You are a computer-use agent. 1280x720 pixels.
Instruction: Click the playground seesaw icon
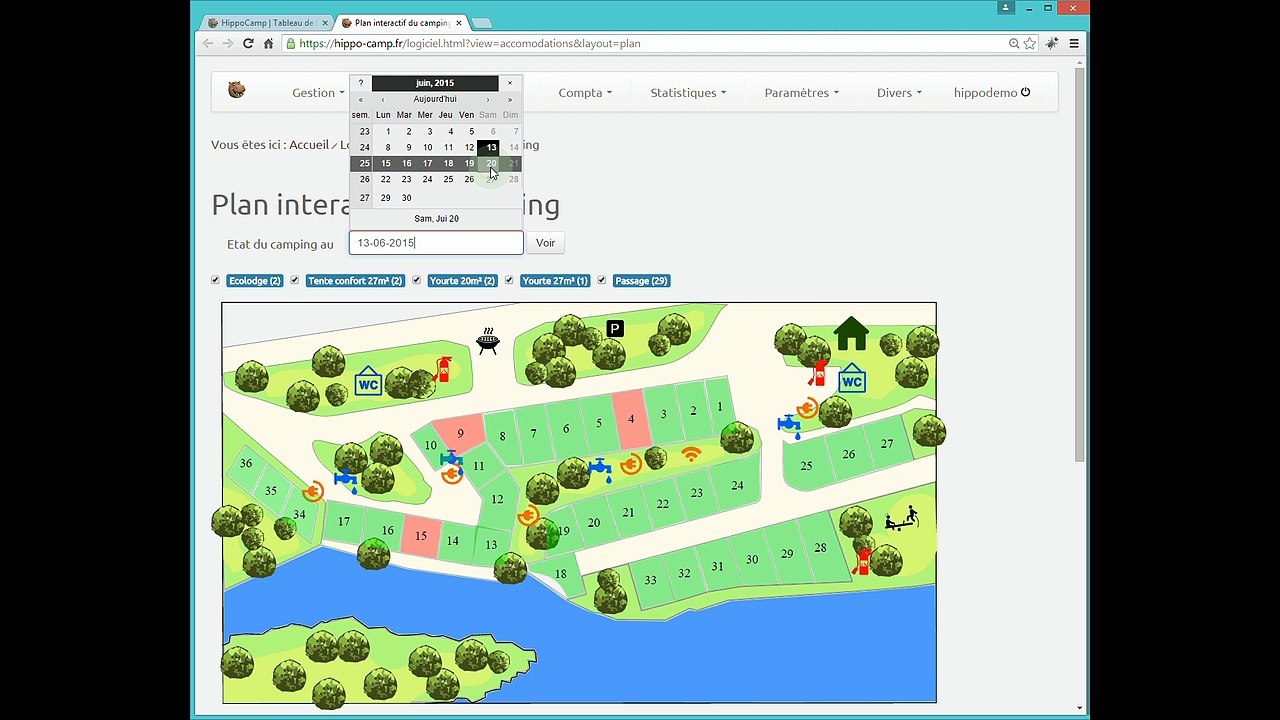901,519
